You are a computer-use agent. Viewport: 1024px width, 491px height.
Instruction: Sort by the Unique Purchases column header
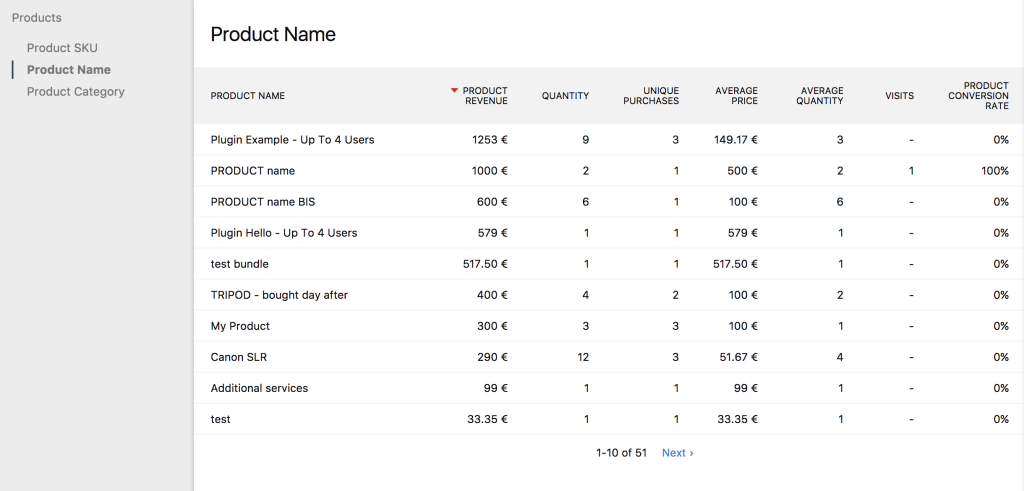tap(651, 95)
